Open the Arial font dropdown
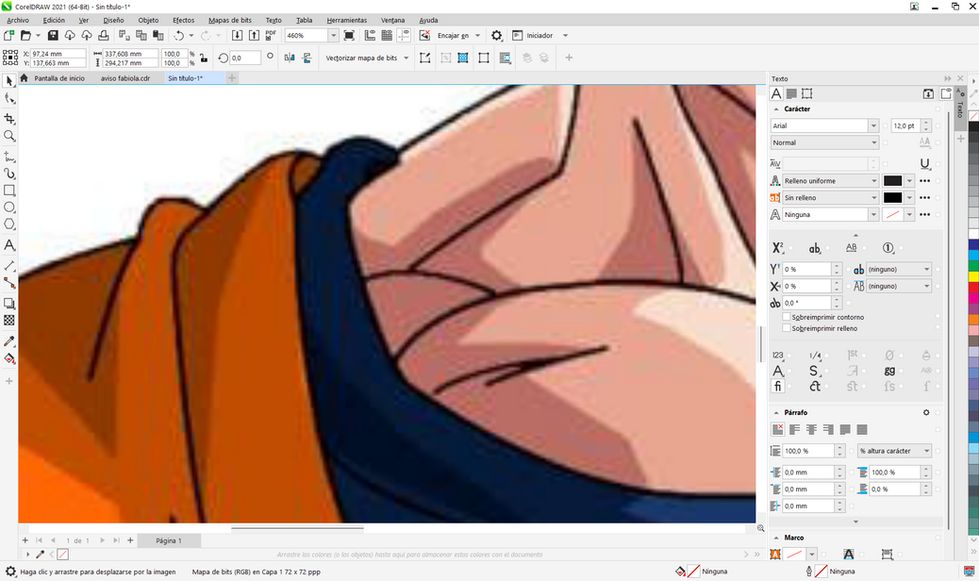Image resolution: width=979 pixels, height=581 pixels. (873, 125)
